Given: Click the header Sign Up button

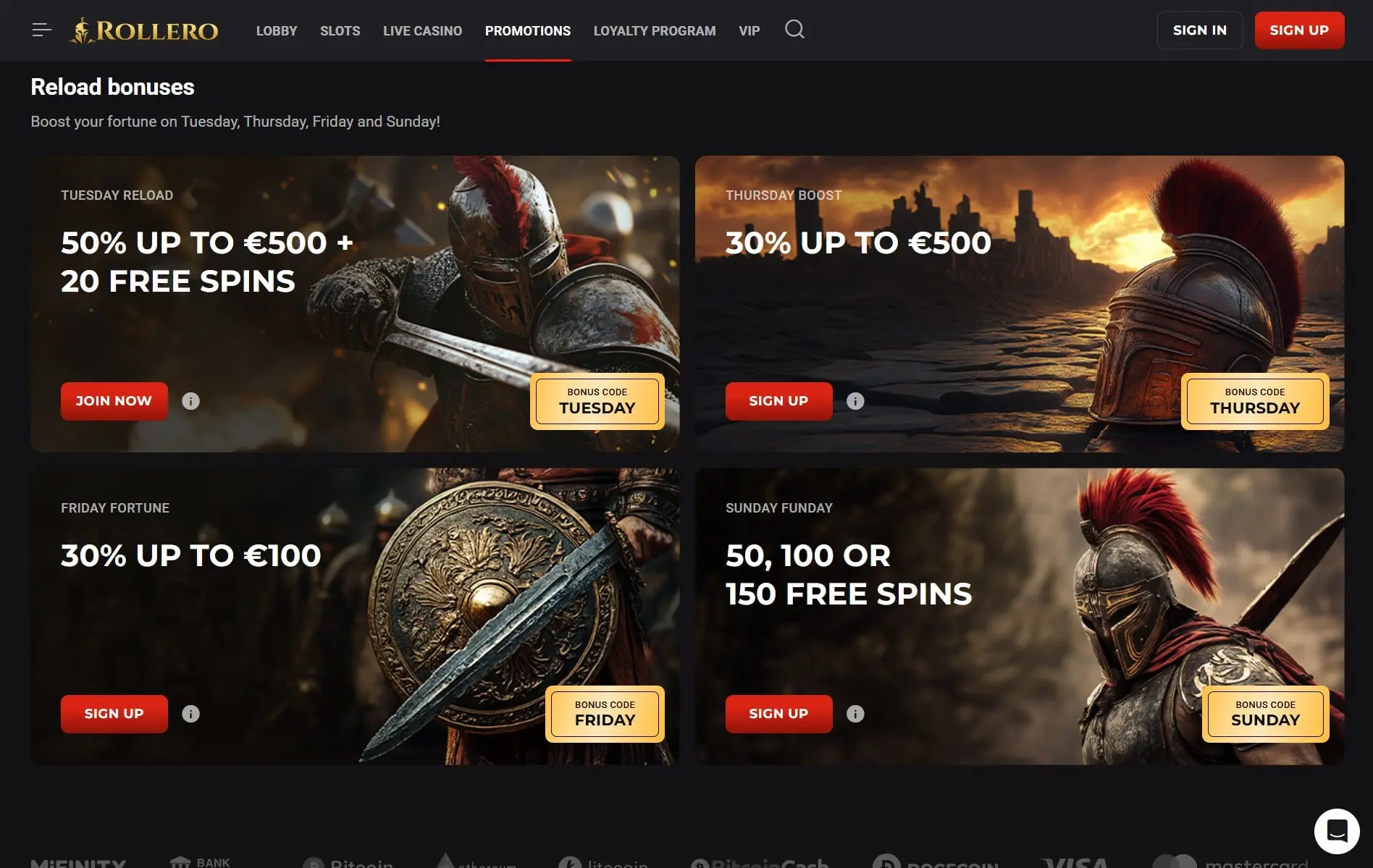Looking at the screenshot, I should (x=1299, y=30).
